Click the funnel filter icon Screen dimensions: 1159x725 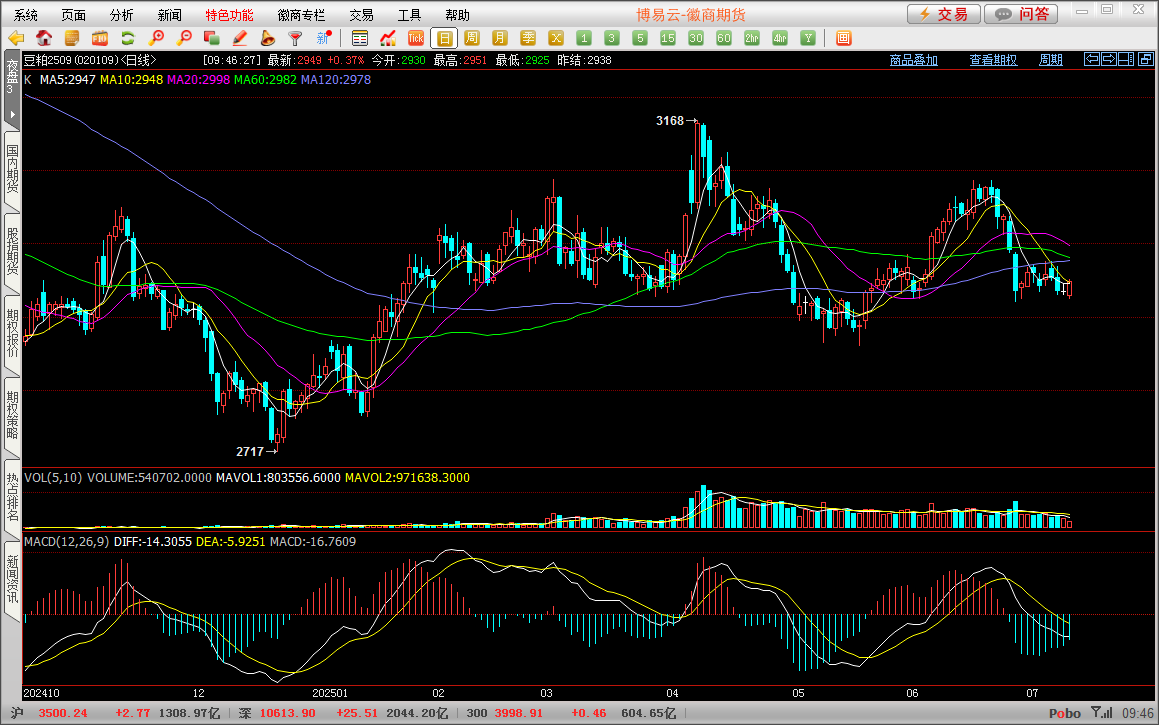click(x=296, y=38)
